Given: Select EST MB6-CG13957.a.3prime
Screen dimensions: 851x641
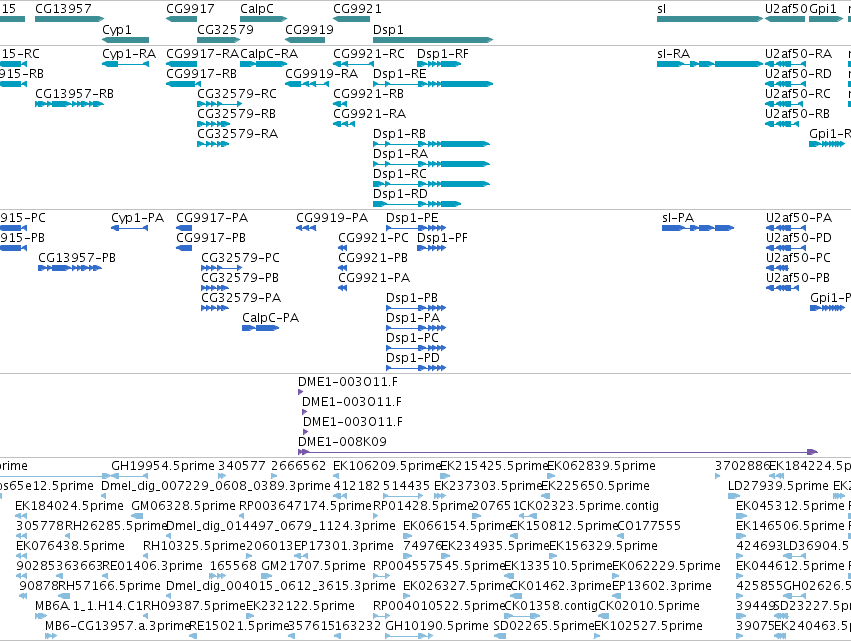Looking at the screenshot, I should coord(117,626).
